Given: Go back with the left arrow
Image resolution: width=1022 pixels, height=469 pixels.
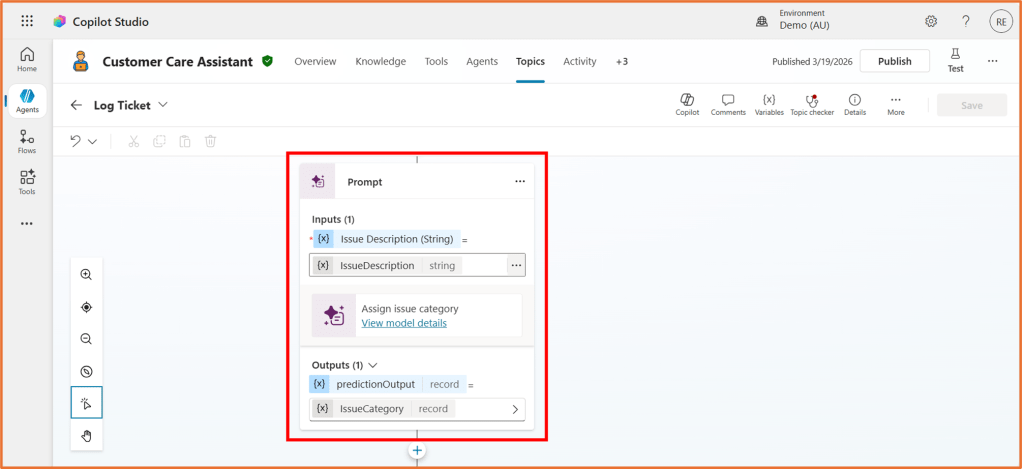Looking at the screenshot, I should point(76,105).
